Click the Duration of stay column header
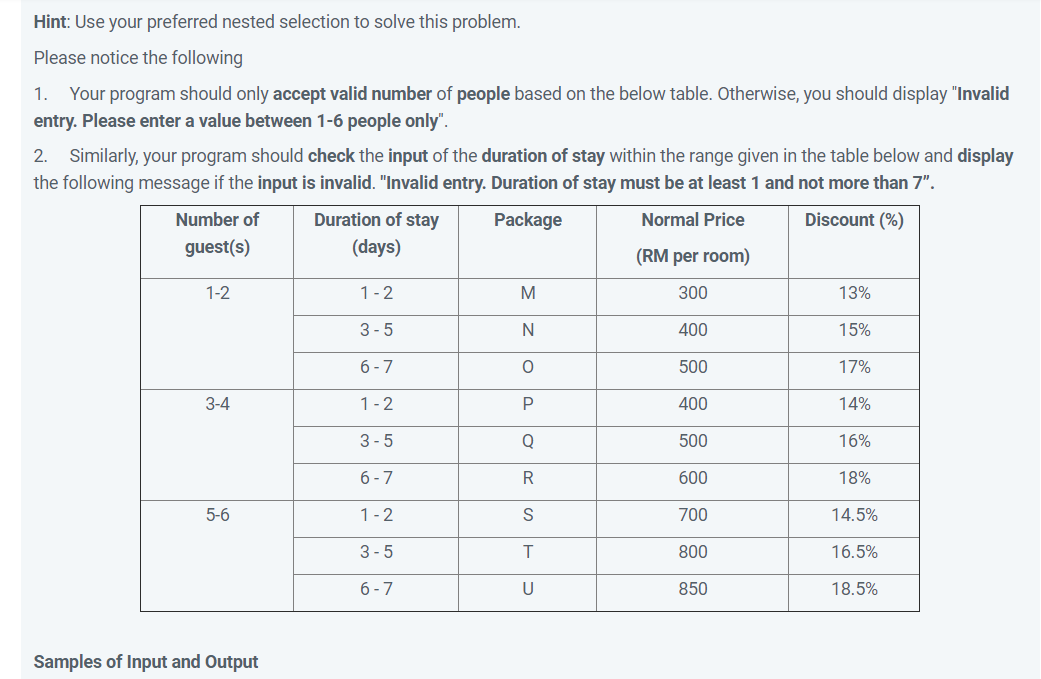This screenshot has height=679, width=1041. point(376,242)
